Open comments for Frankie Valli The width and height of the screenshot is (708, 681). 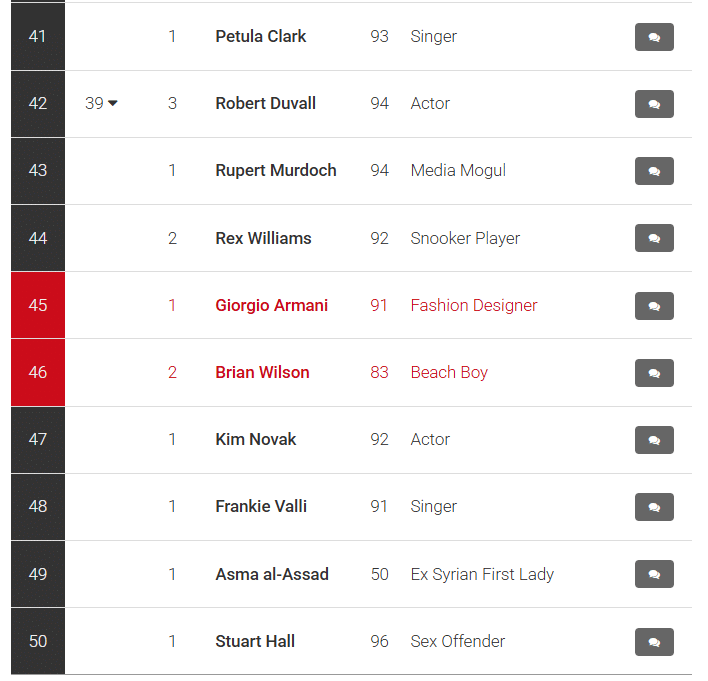tap(654, 507)
